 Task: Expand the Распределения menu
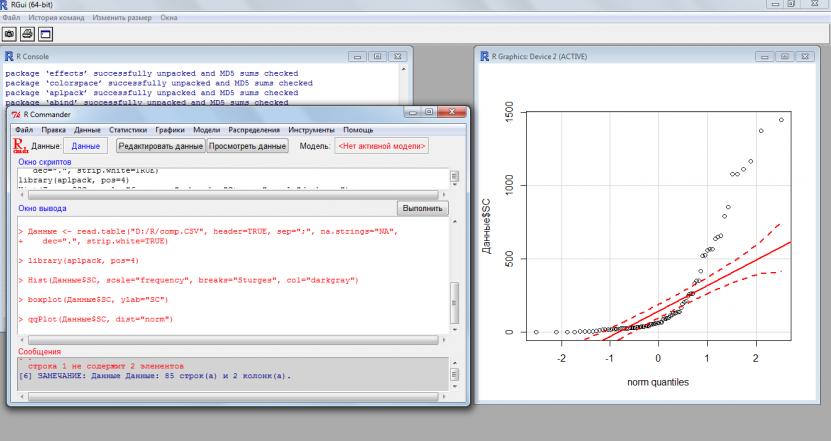click(255, 130)
